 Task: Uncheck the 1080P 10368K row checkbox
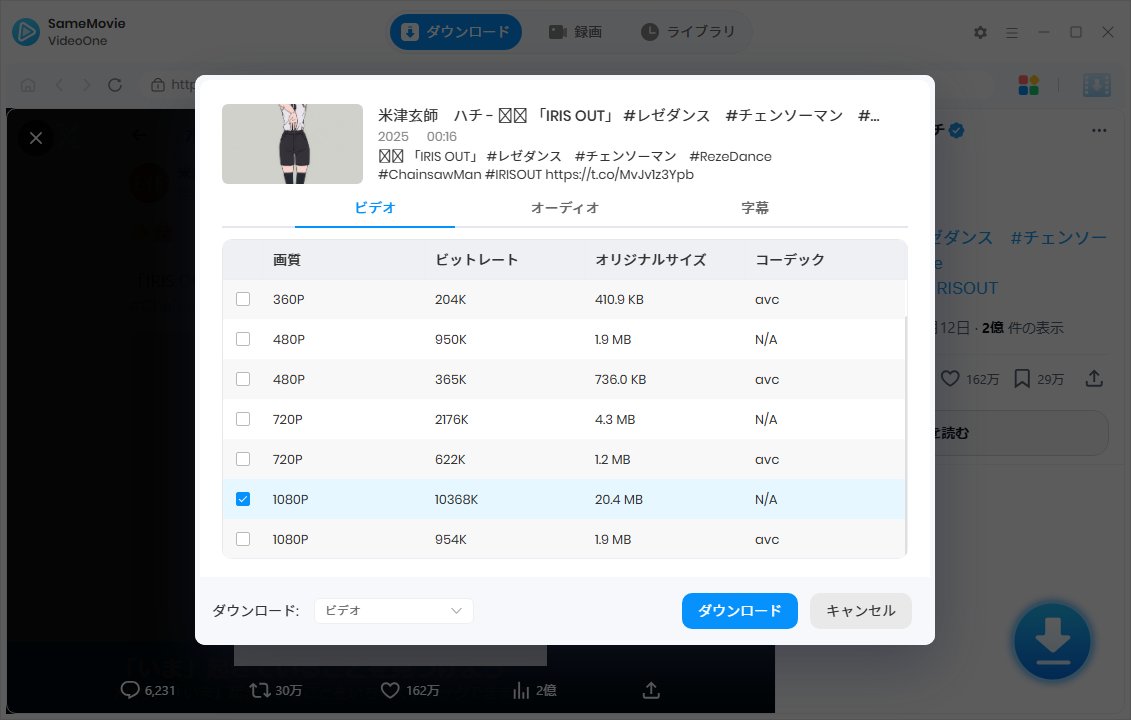243,499
